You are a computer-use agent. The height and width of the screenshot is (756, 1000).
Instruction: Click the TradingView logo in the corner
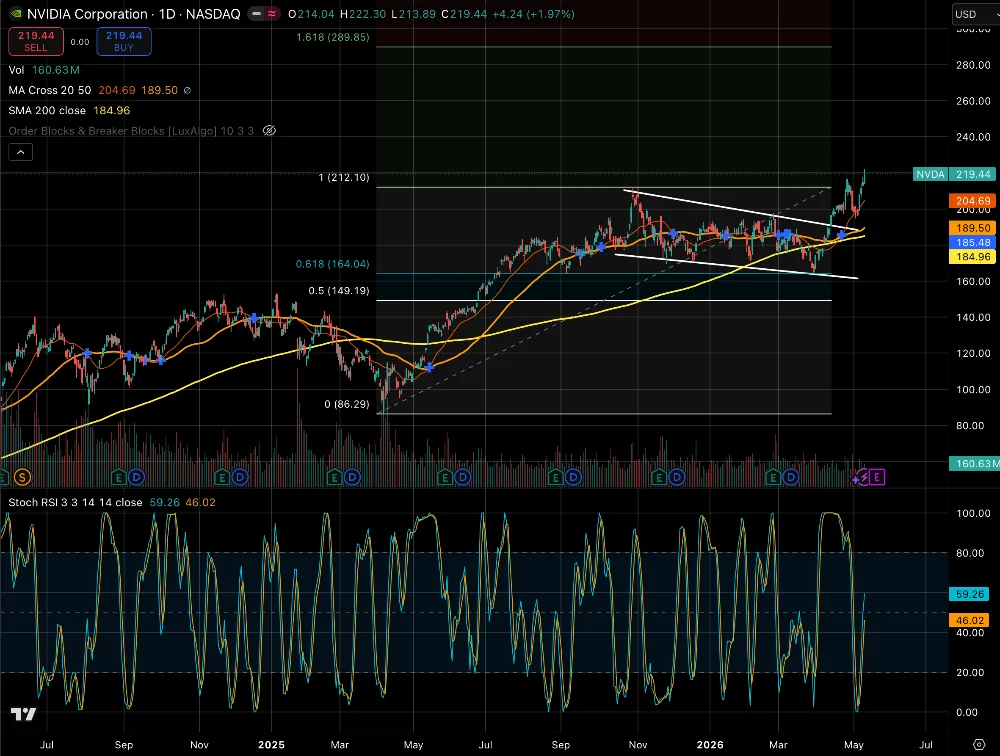pos(23,715)
